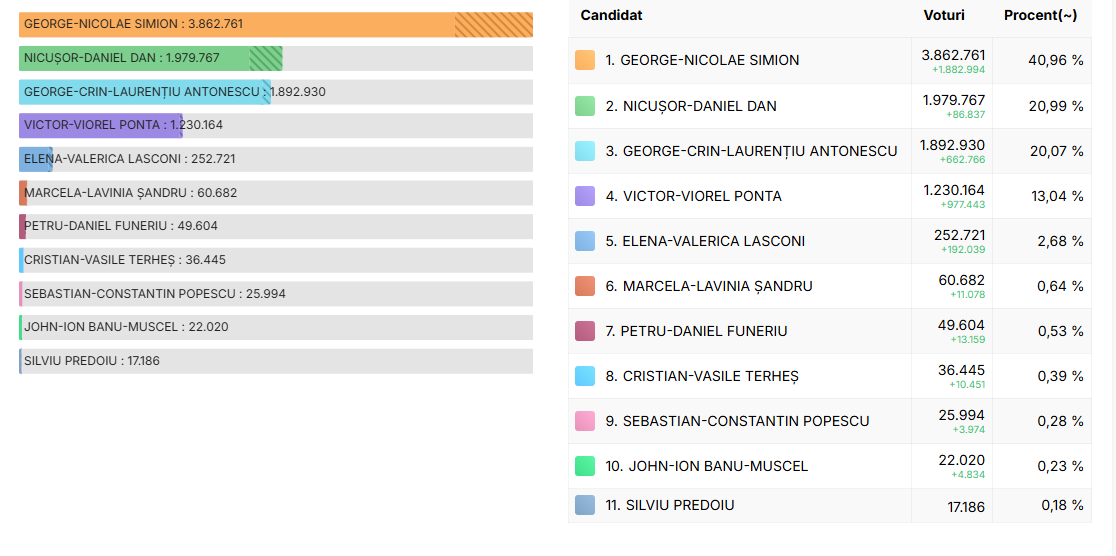This screenshot has width=1116, height=556.
Task: Sort by the Voturi column header
Action: 944,15
